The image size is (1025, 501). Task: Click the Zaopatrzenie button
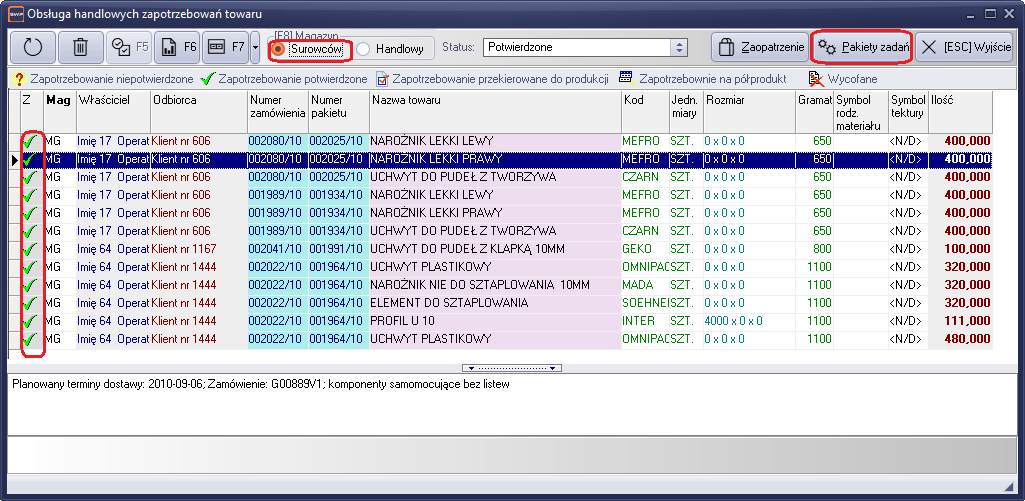coord(758,47)
